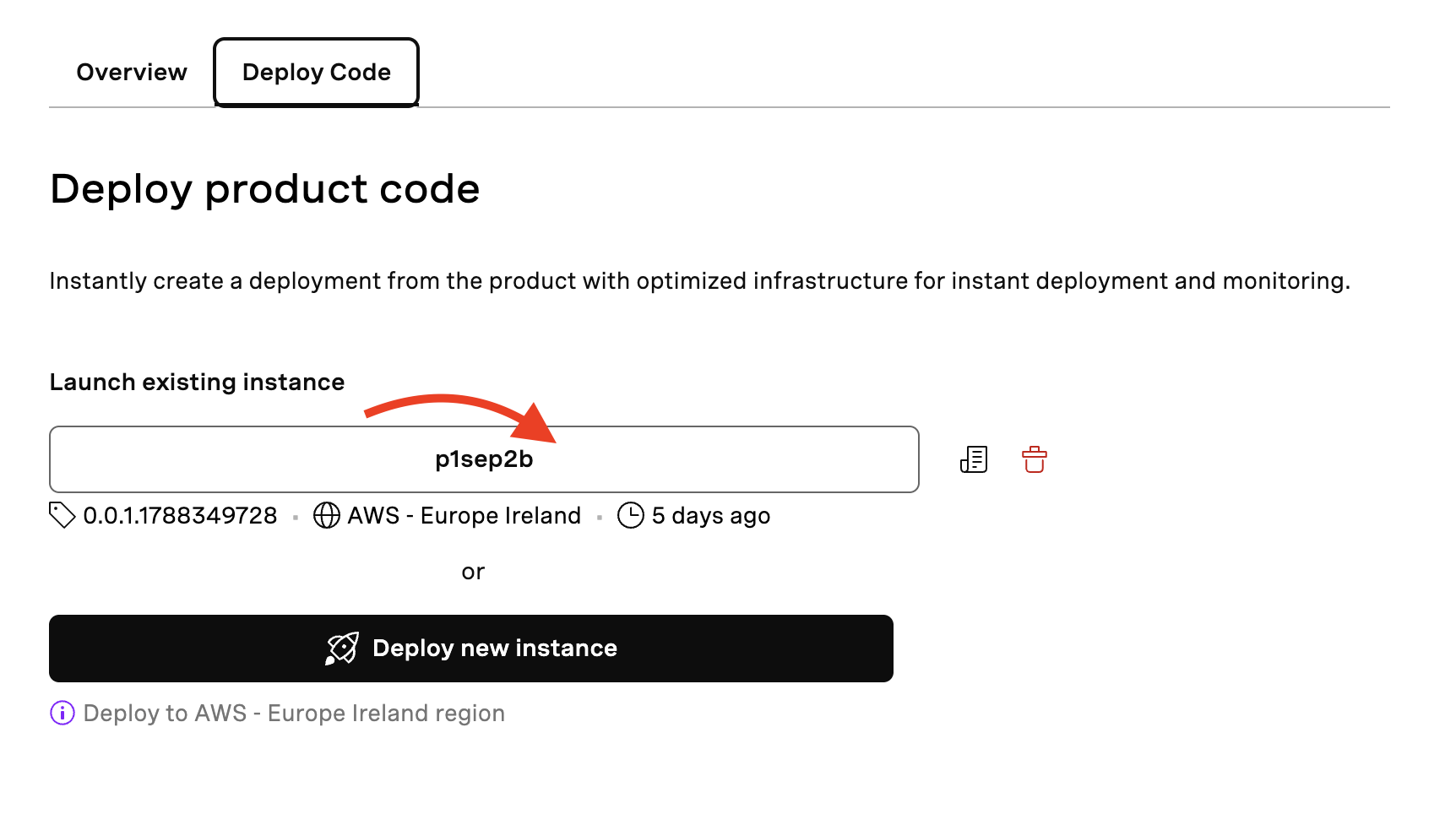
Task: Delete the p1sep2b instance with trash icon
Action: click(x=1035, y=459)
